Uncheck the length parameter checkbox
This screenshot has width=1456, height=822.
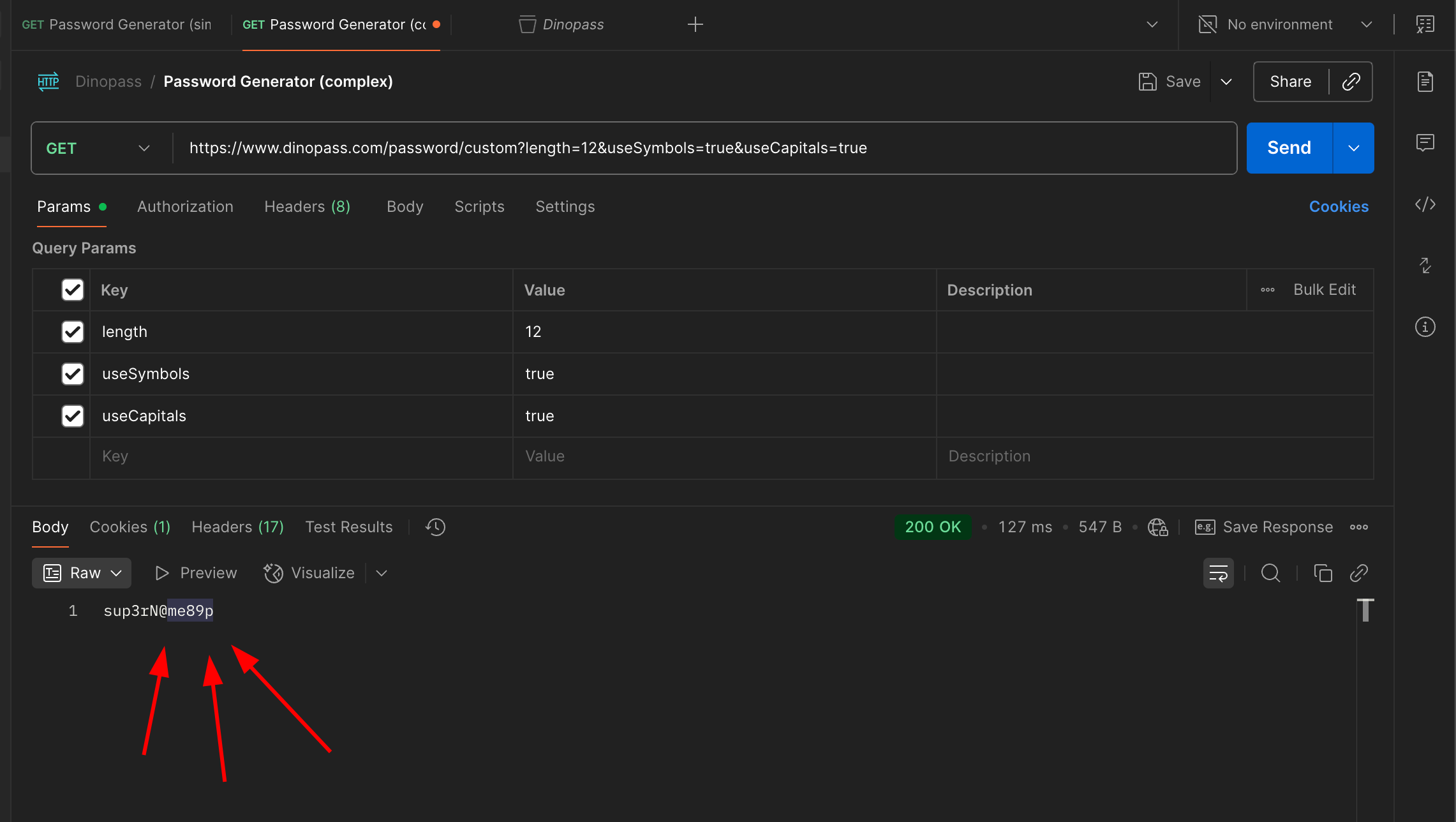[73, 332]
